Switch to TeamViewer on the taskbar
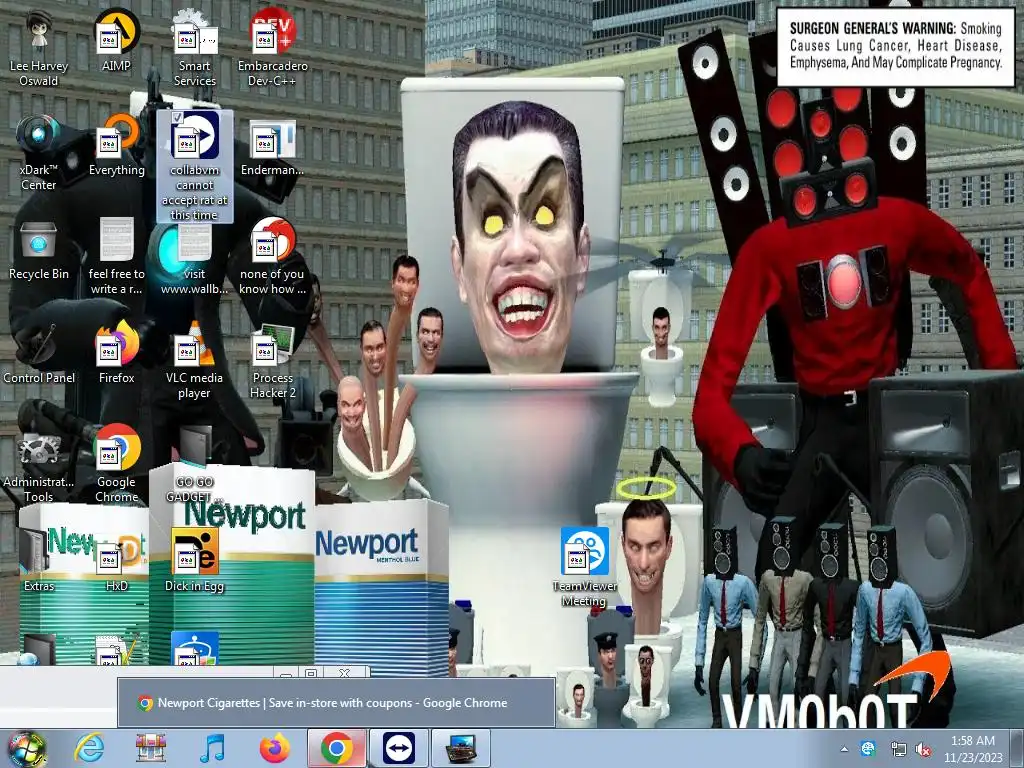The image size is (1024, 768). click(398, 748)
